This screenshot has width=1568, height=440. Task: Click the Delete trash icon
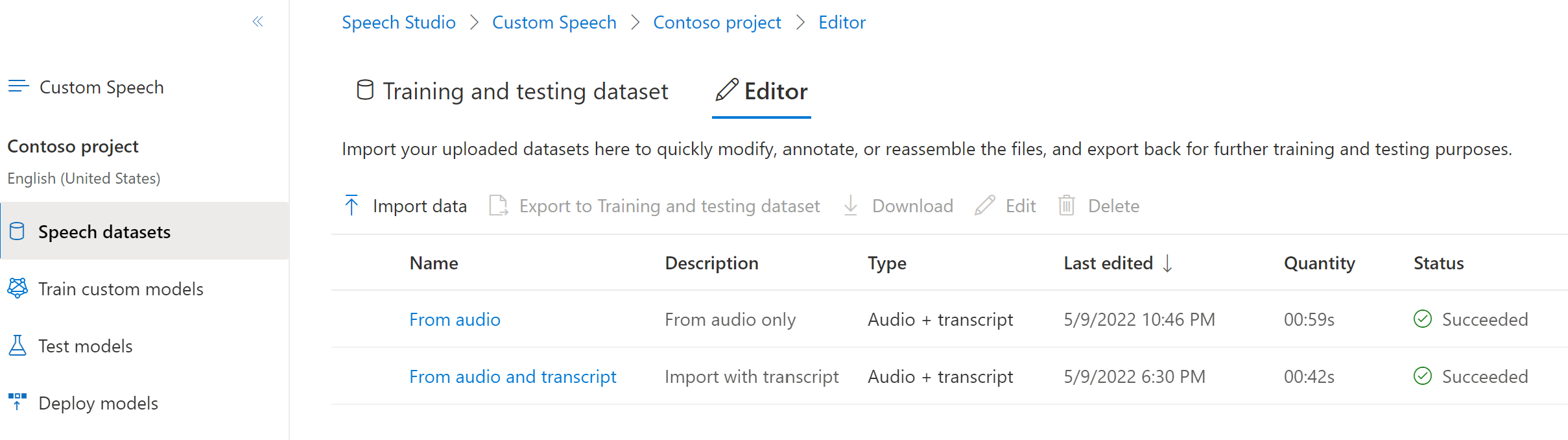pyautogui.click(x=1067, y=206)
